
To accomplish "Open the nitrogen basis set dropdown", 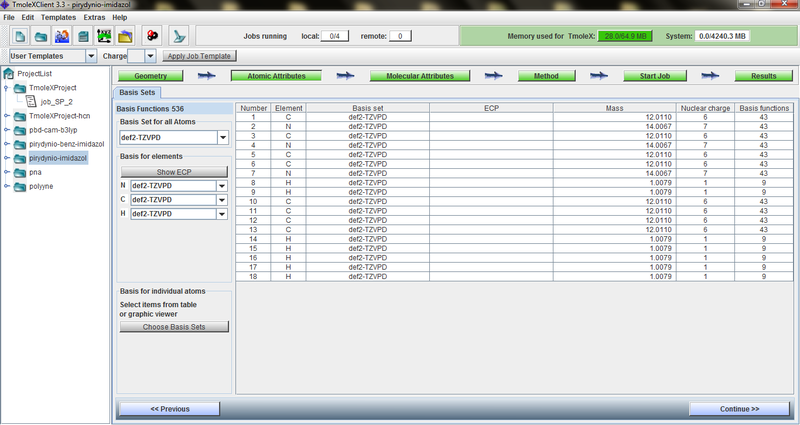I will (x=222, y=186).
